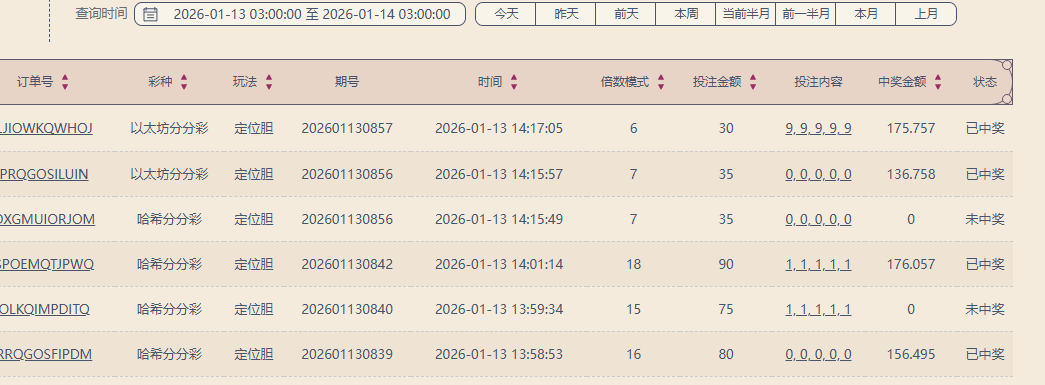1045x385 pixels.
Task: Click timestamp 2026-01-13 14:15:49
Action: 499,219
